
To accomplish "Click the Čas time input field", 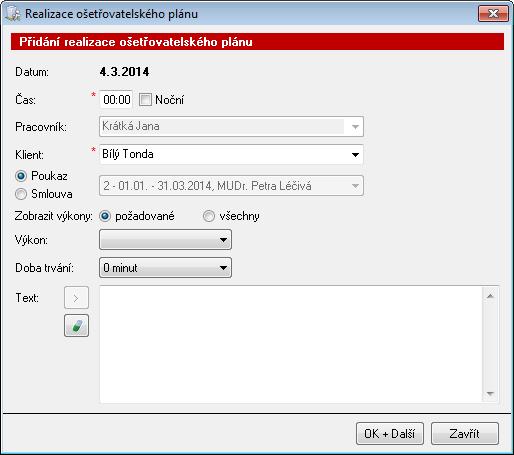I will coord(116,99).
